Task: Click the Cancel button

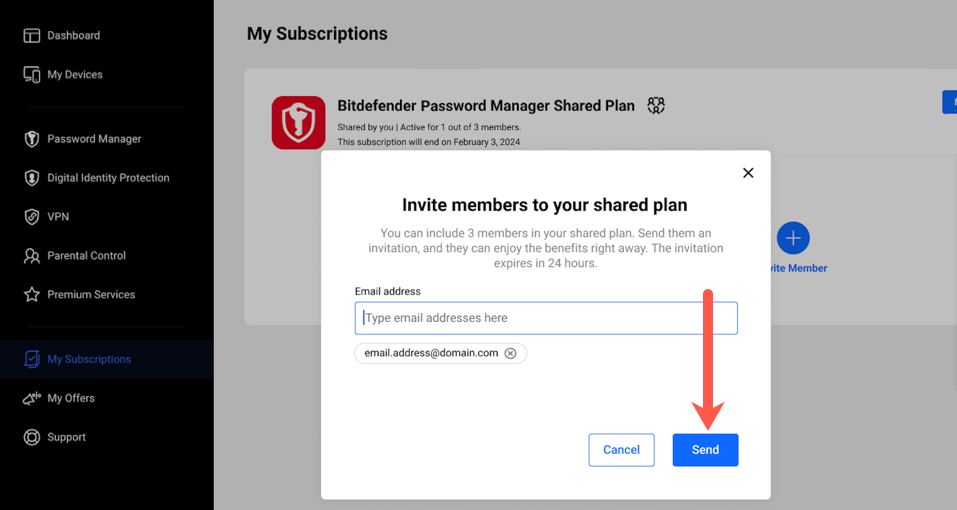Action: (621, 450)
